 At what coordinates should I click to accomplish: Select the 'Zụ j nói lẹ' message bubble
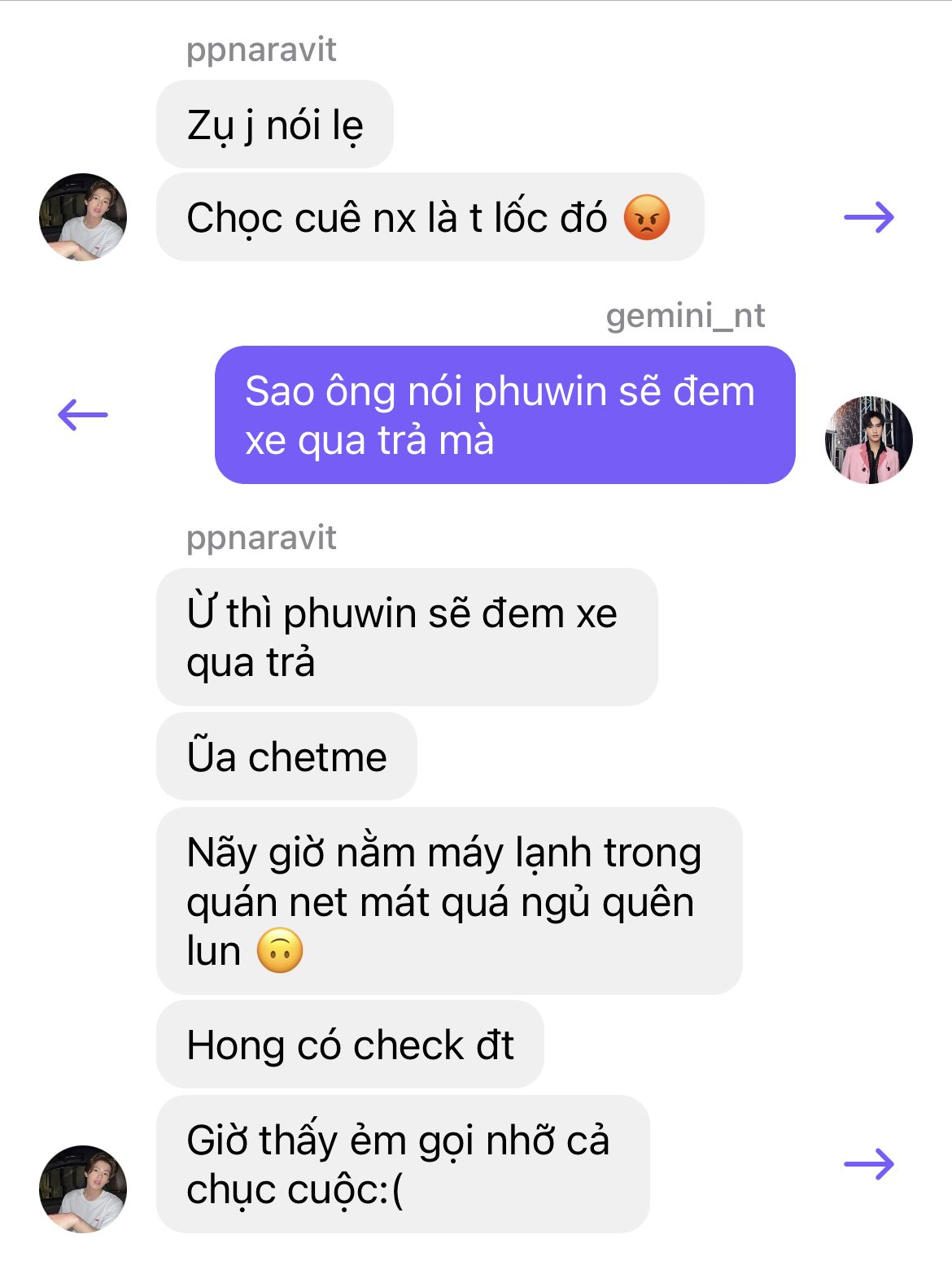pyautogui.click(x=275, y=124)
